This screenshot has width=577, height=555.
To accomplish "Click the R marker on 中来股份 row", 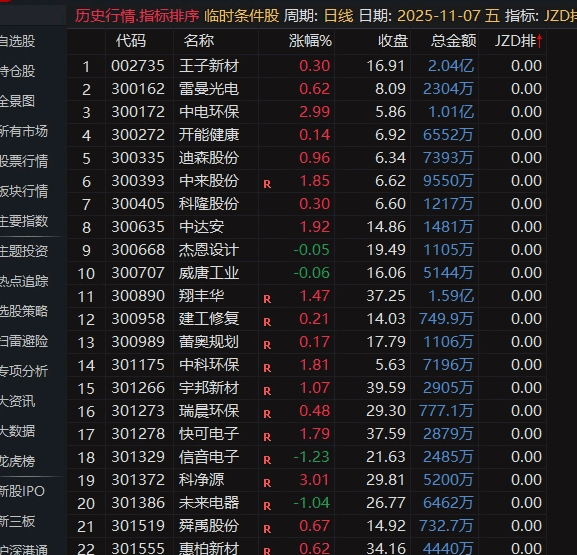I will (267, 184).
